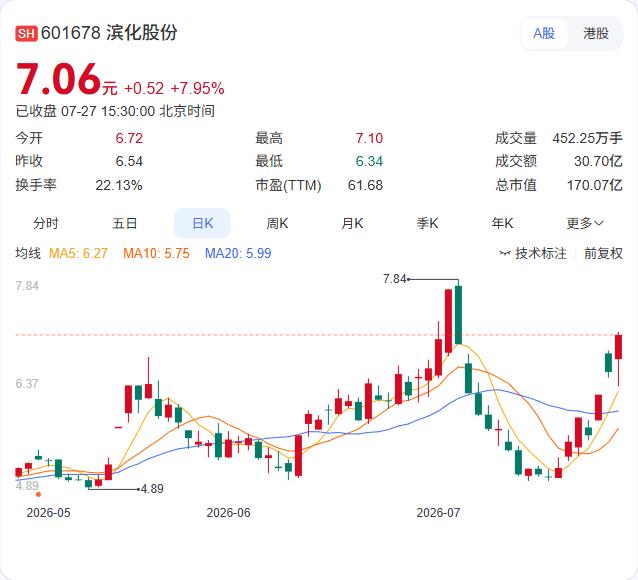This screenshot has width=638, height=580.
Task: Click the current price 7.06
Action: click(58, 79)
